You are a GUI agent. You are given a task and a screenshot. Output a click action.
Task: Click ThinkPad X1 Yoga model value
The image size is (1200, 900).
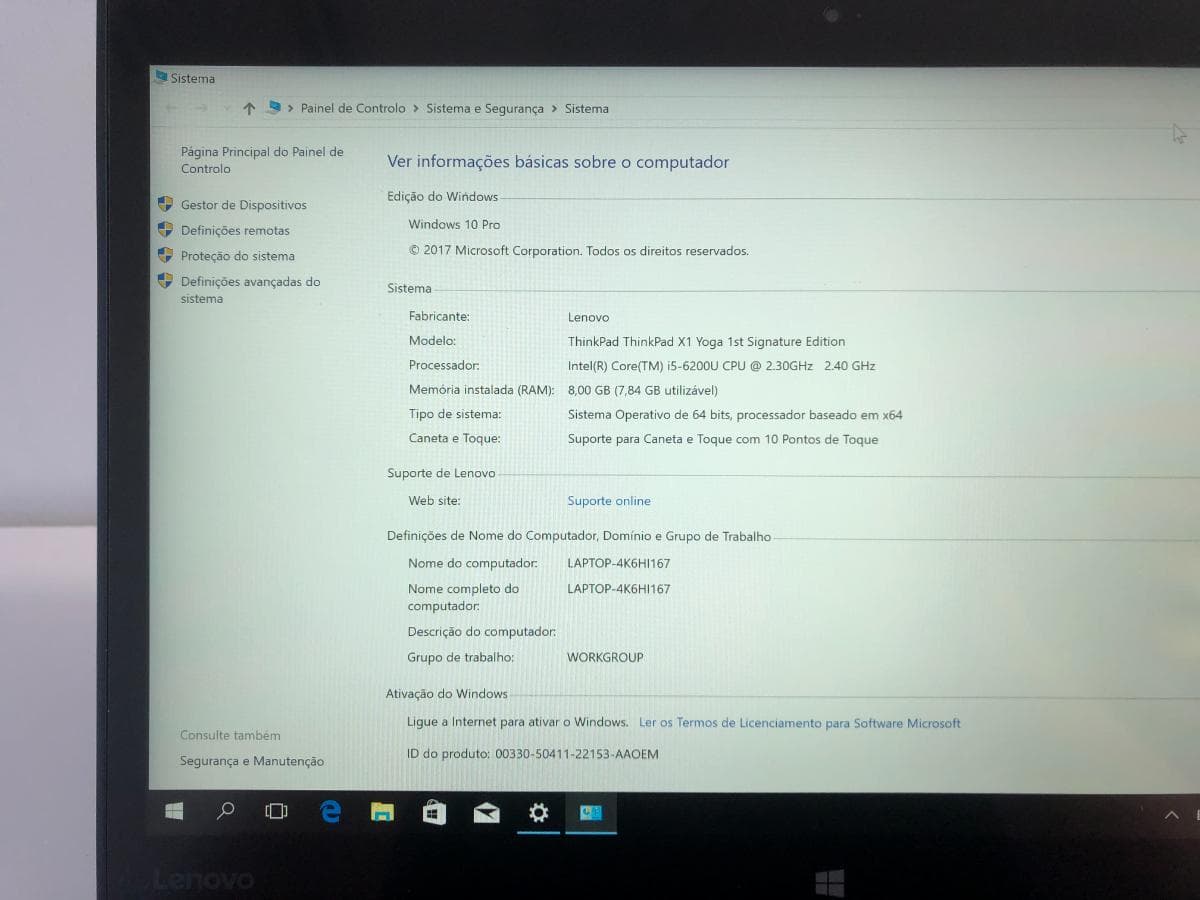point(706,342)
